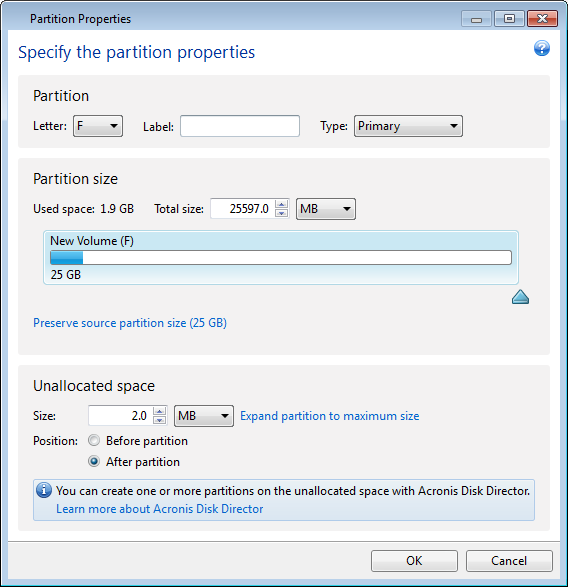
Task: Open the unallocated Size unit MB dropdown
Action: click(204, 416)
